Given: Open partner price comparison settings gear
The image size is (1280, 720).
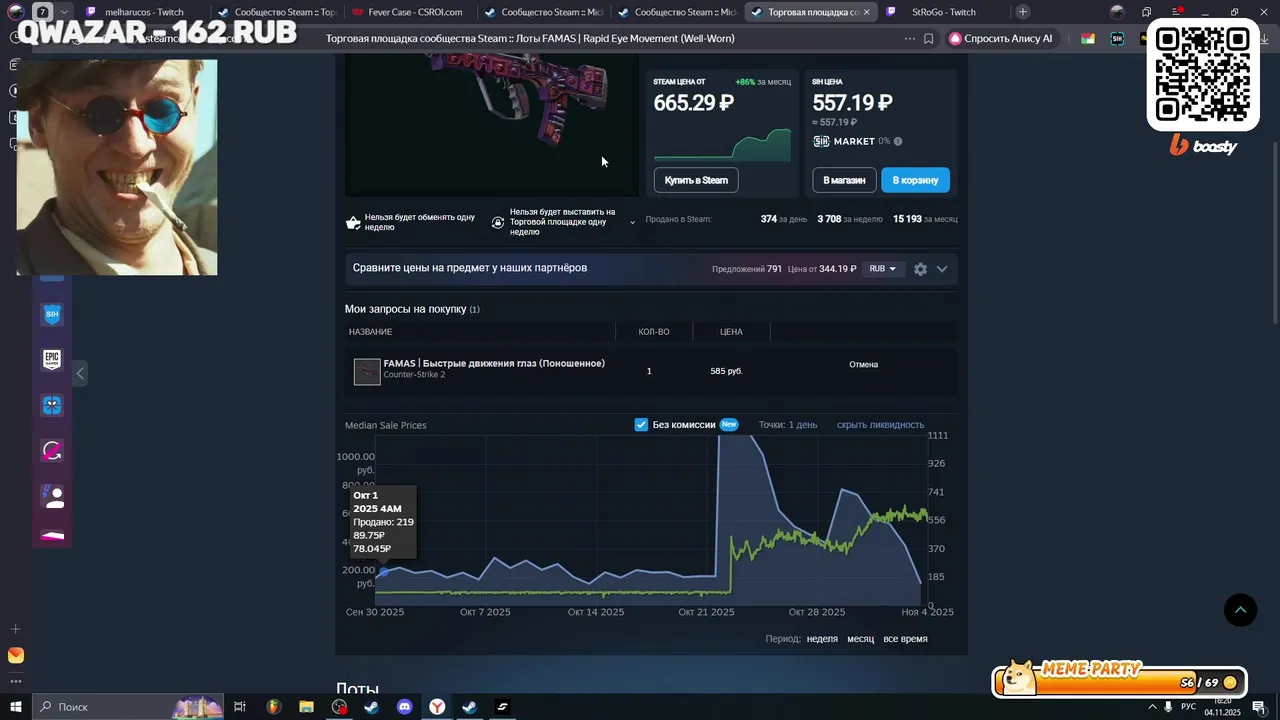Looking at the screenshot, I should pyautogui.click(x=920, y=269).
